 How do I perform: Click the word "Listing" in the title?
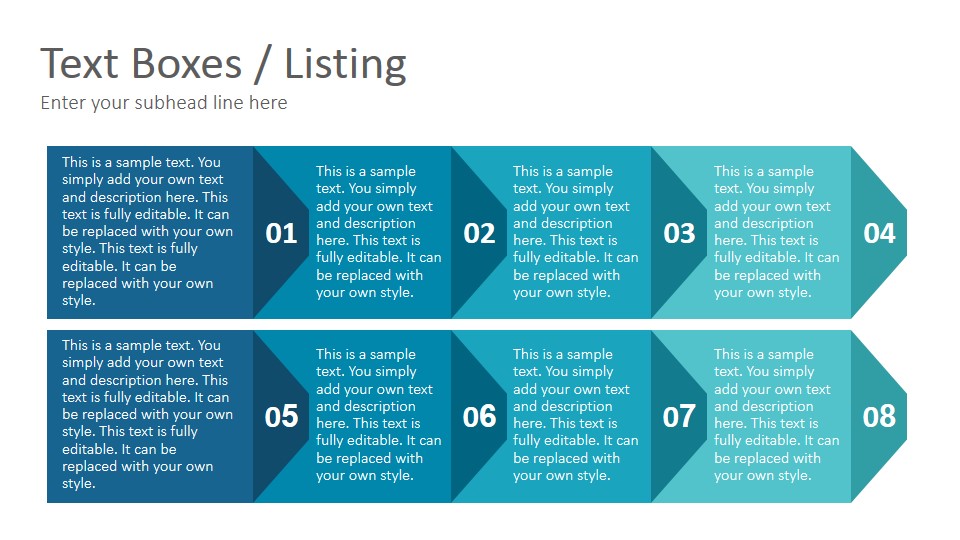tap(345, 64)
